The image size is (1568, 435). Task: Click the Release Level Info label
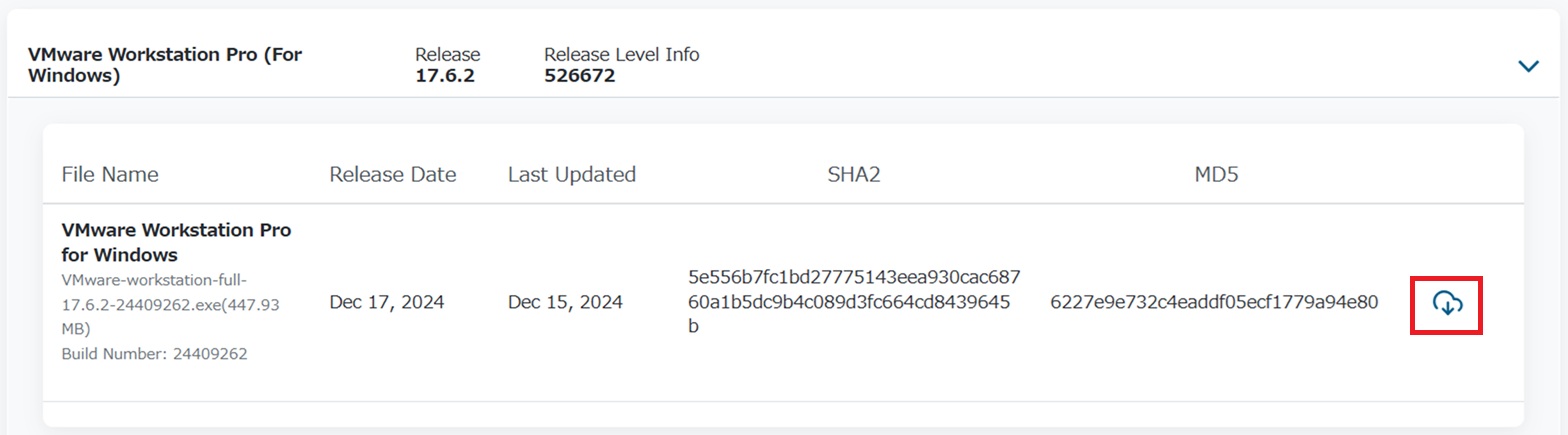point(622,54)
